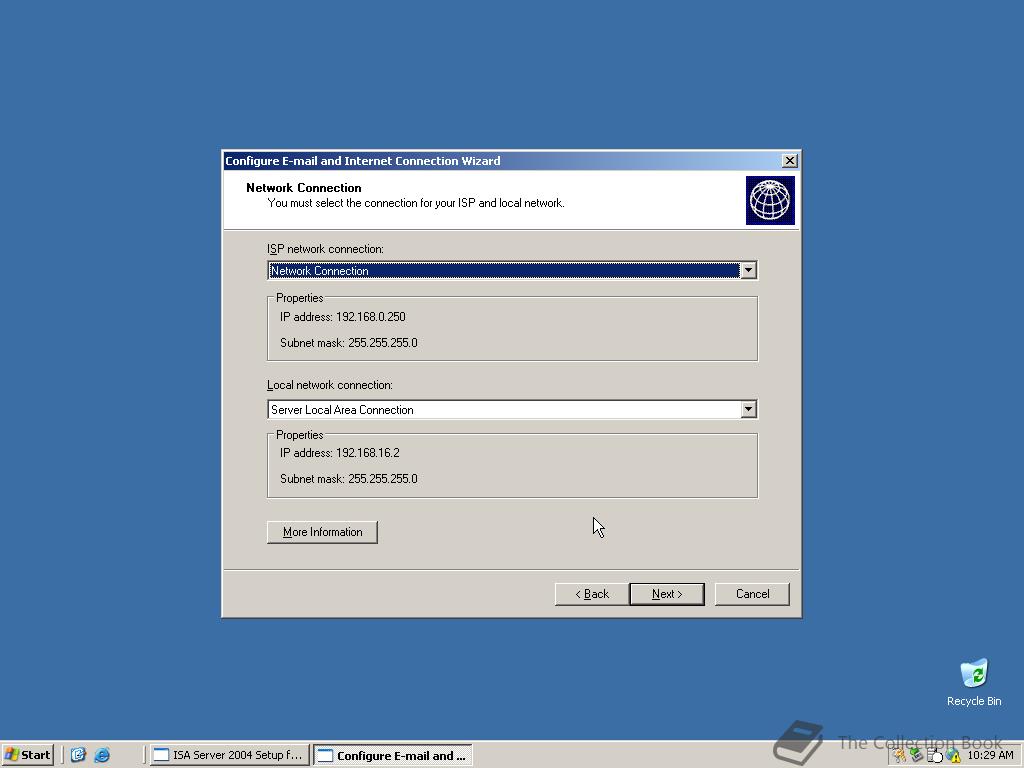Open the Start menu
The height and width of the screenshot is (768, 1024).
click(27, 755)
